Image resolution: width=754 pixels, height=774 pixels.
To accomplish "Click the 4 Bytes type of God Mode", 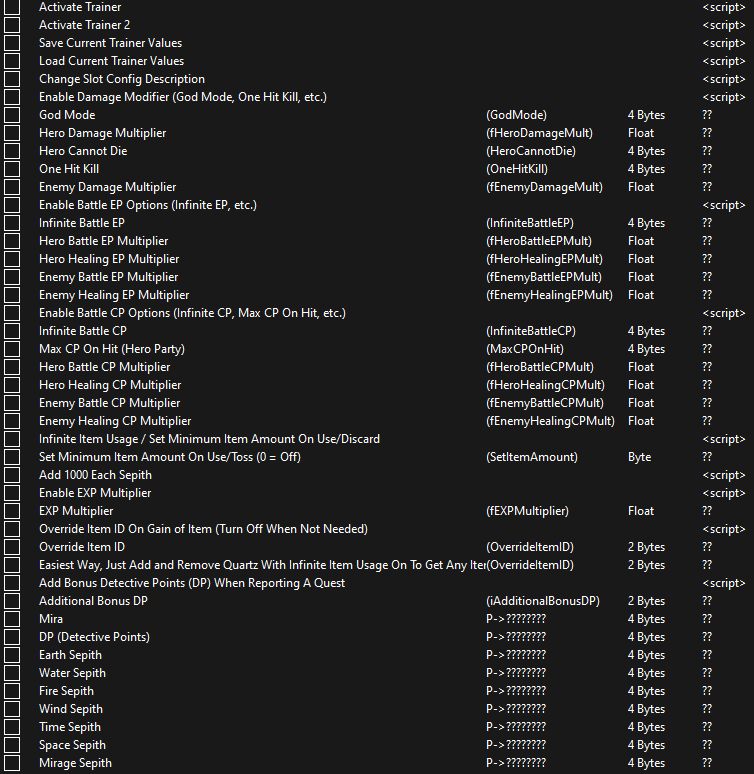I will (646, 115).
